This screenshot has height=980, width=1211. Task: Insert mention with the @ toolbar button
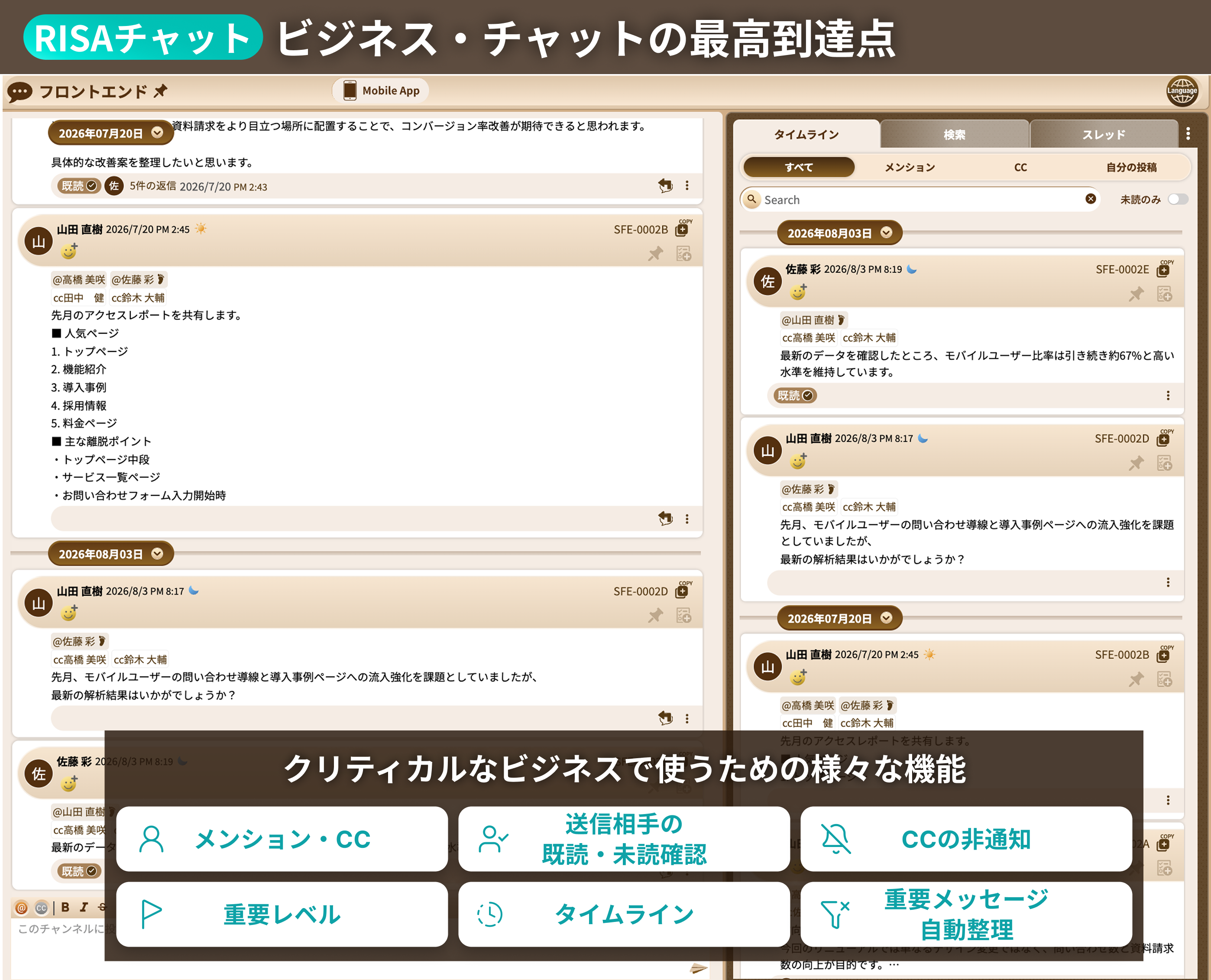click(22, 907)
